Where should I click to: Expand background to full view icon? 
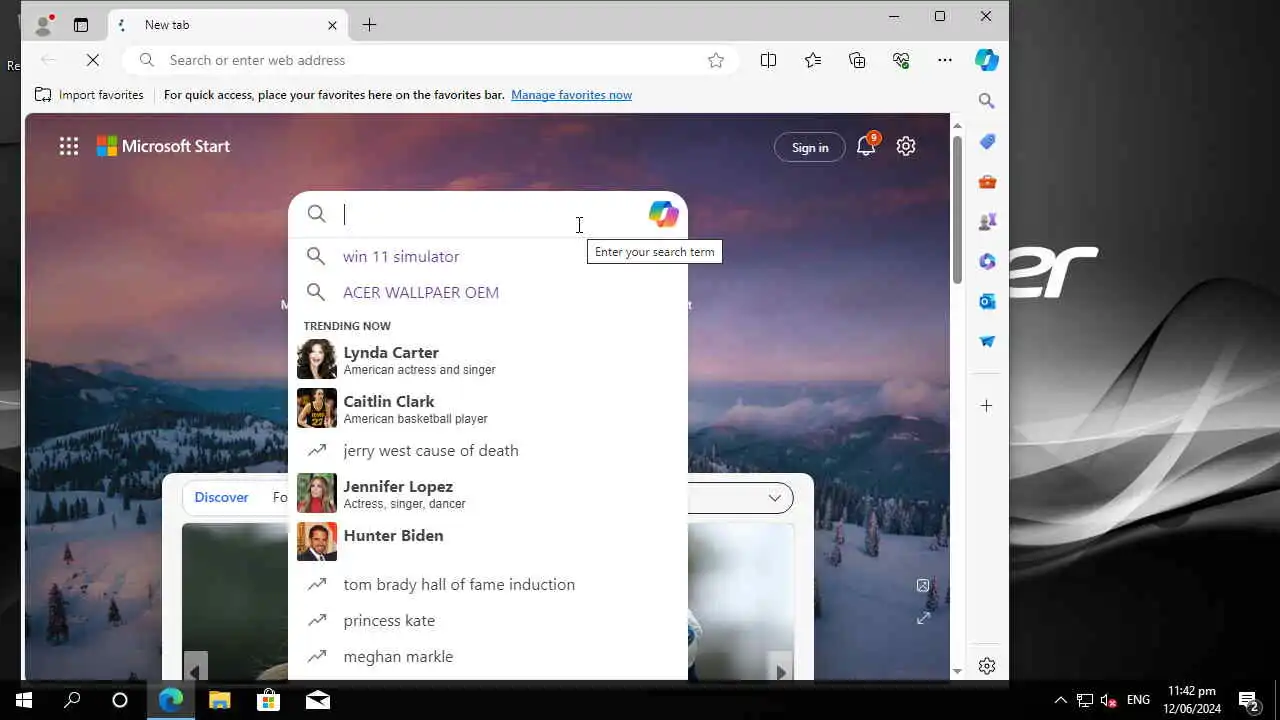[x=923, y=618]
